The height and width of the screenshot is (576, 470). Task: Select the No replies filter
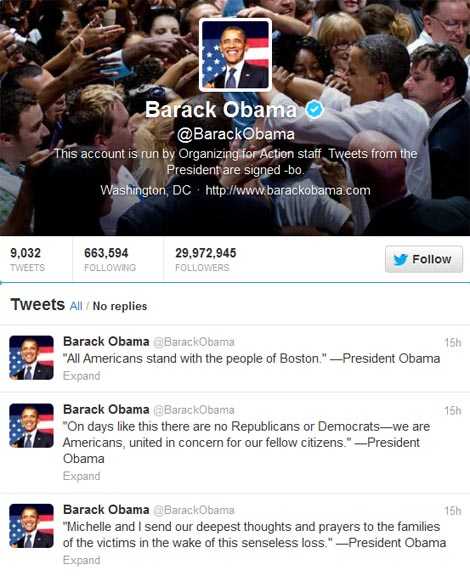click(x=120, y=306)
